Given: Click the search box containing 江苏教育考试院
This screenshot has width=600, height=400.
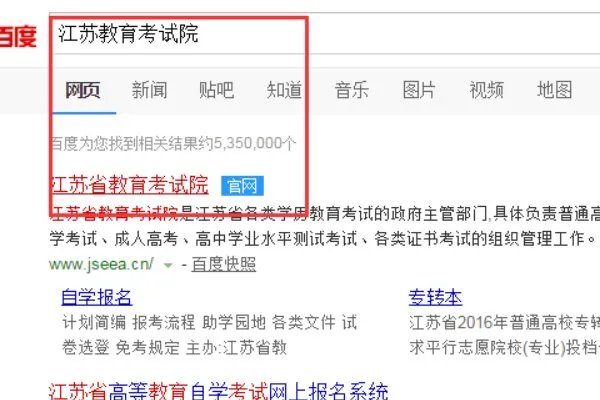Looking at the screenshot, I should [324, 34].
